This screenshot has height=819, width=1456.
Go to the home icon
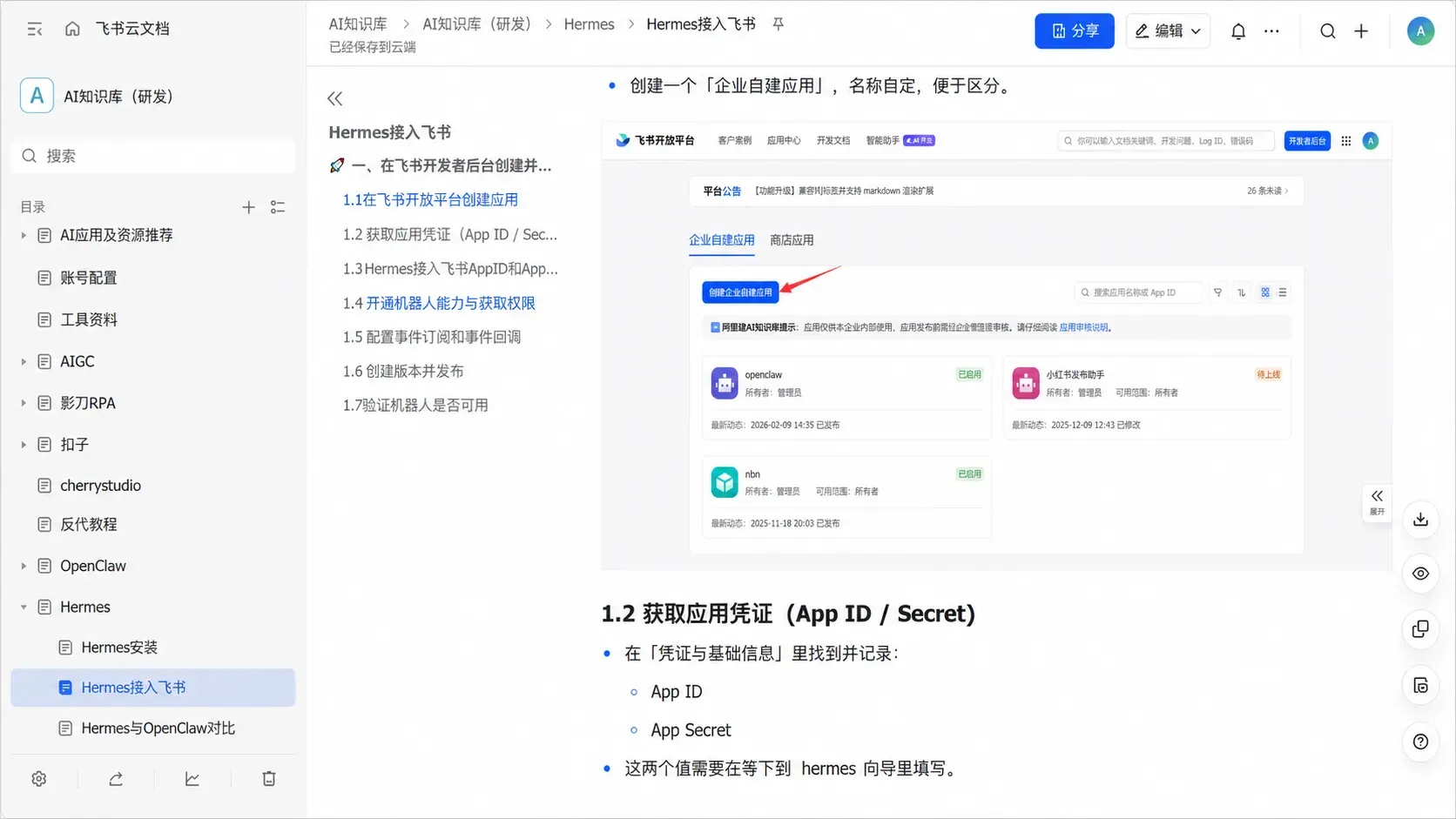pyautogui.click(x=72, y=29)
